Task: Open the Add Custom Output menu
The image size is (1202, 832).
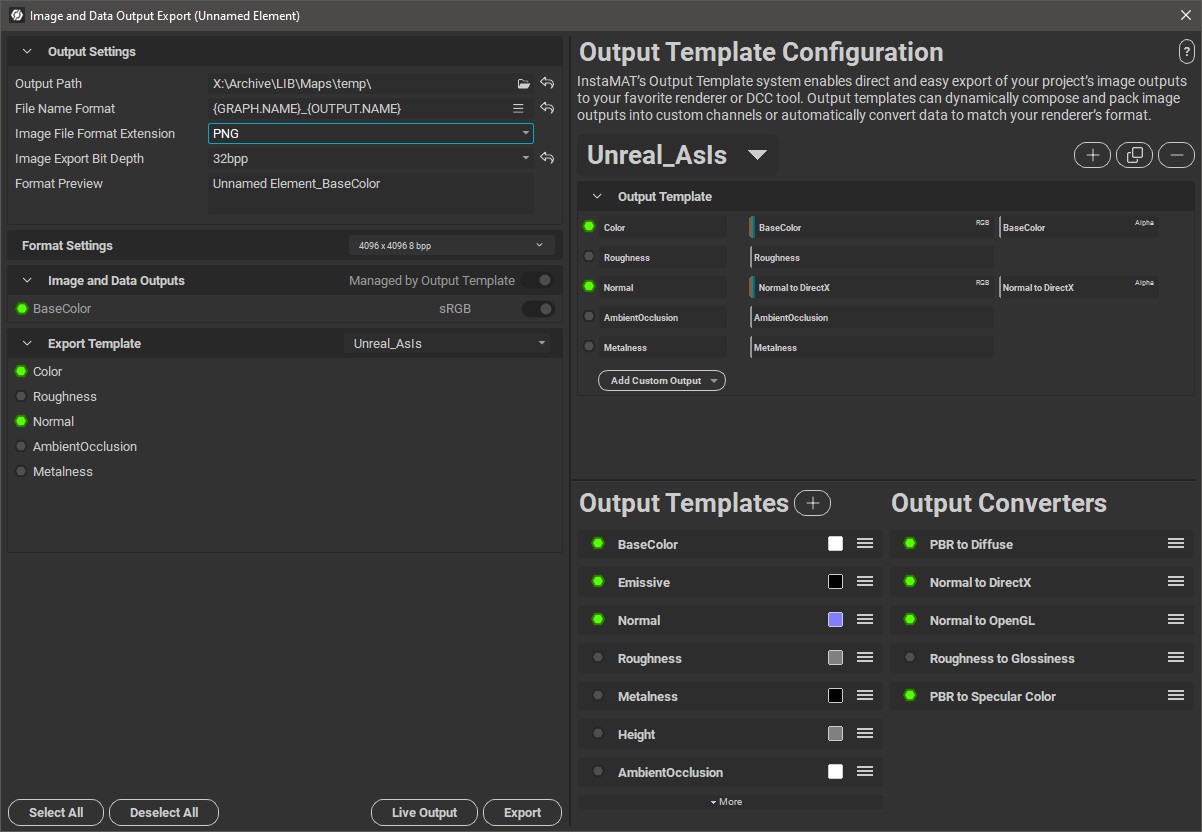Action: click(x=661, y=381)
